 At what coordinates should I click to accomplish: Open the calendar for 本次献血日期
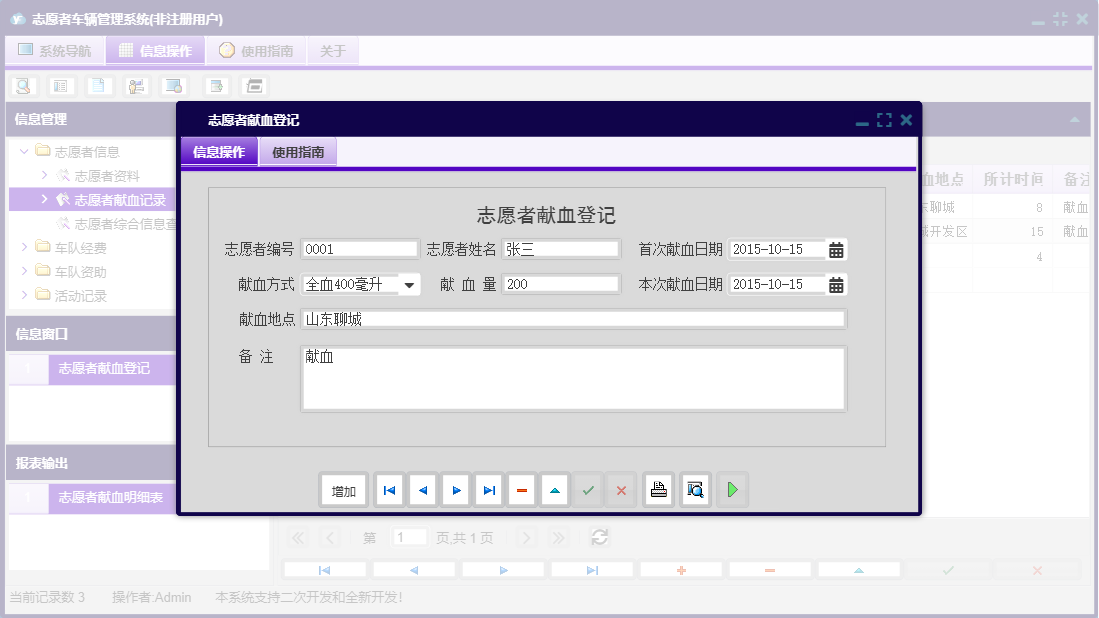[x=838, y=284]
